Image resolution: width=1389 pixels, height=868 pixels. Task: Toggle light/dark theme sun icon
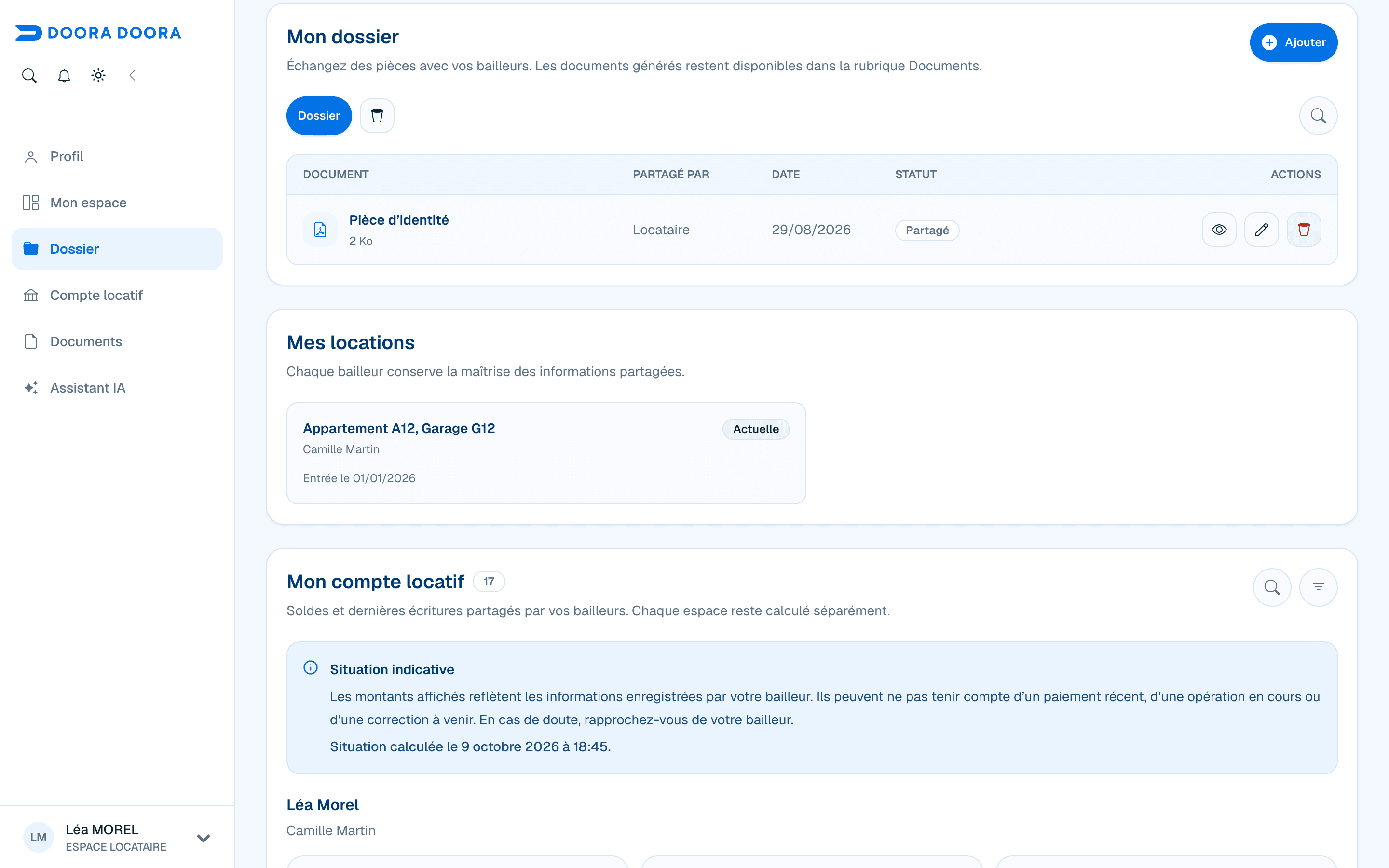(98, 75)
